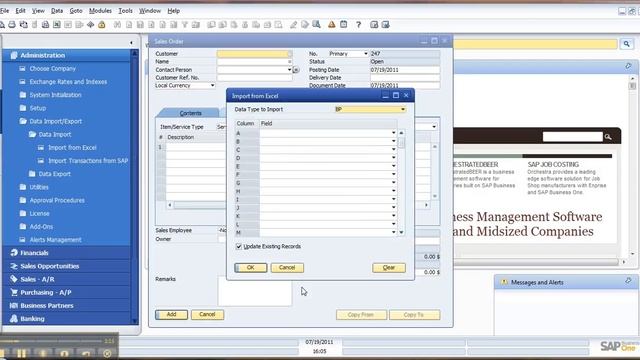Open the Field dropdown for column H
This screenshot has width=640, height=360.
(x=393, y=191)
